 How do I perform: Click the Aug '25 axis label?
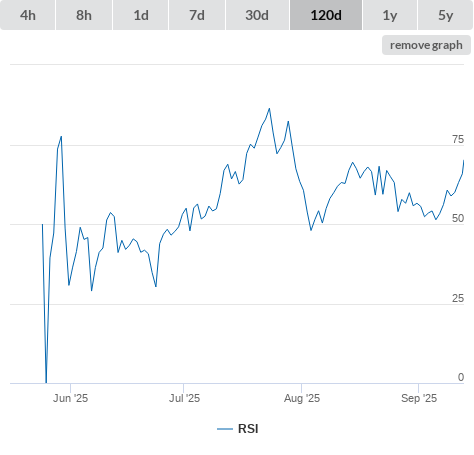coord(302,398)
